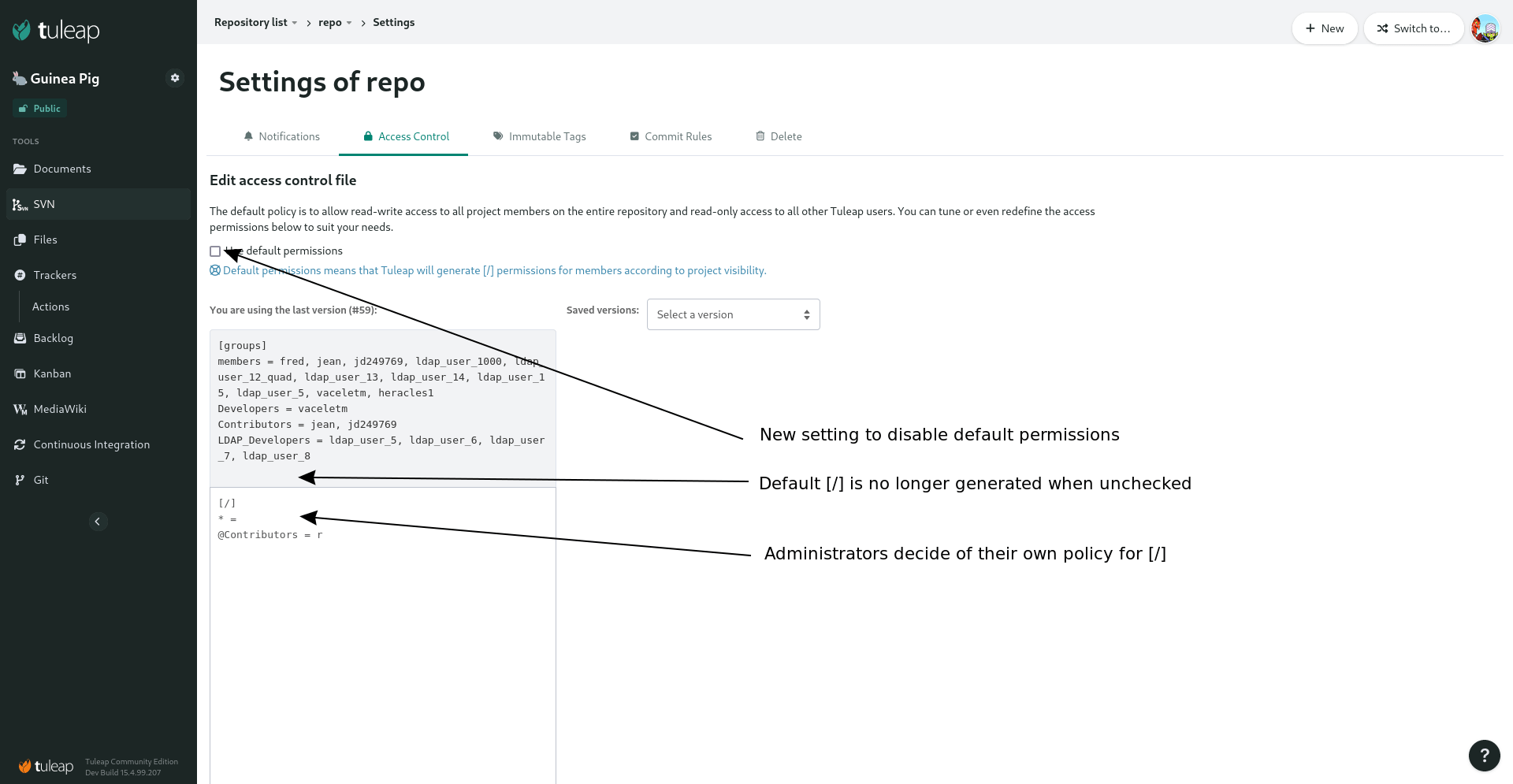Open the help question mark button

pos(1484,756)
